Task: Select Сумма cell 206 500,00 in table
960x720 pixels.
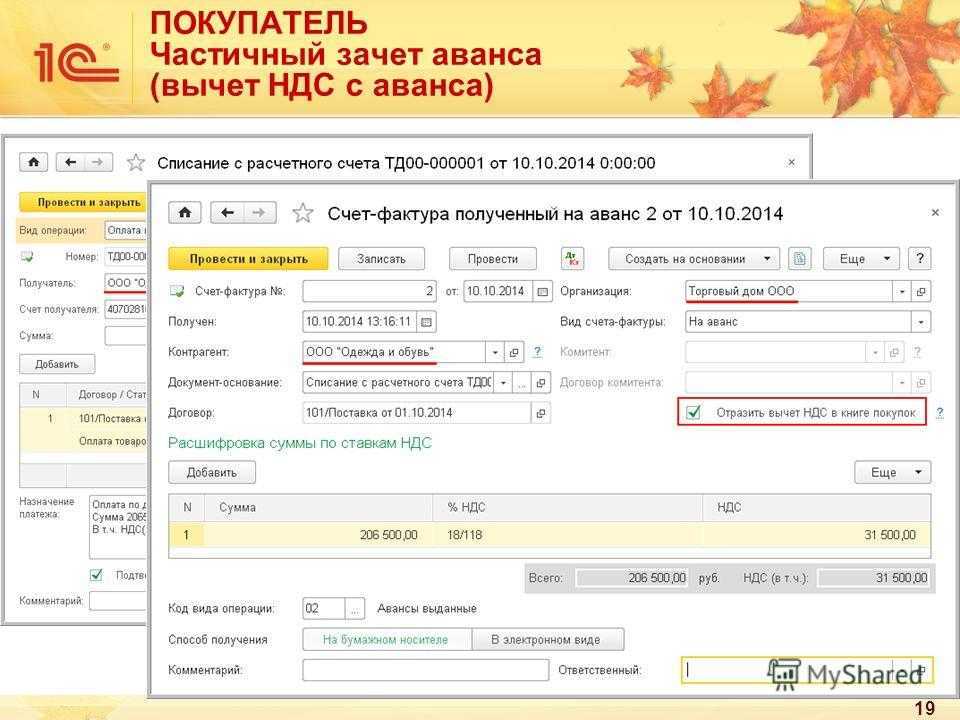Action: coord(318,534)
